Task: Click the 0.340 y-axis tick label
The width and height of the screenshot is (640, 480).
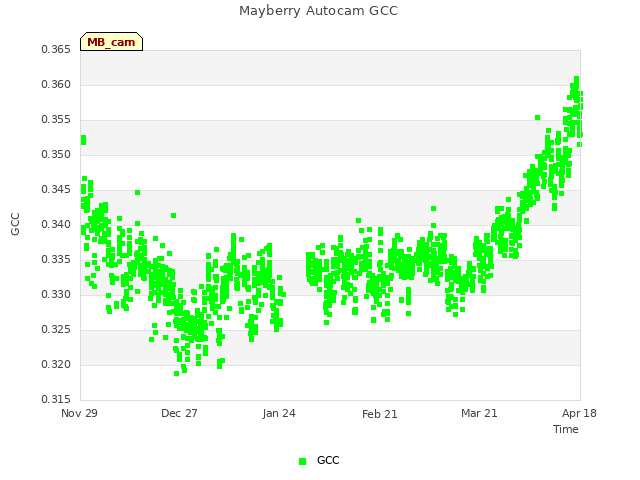Action: [x=56, y=224]
